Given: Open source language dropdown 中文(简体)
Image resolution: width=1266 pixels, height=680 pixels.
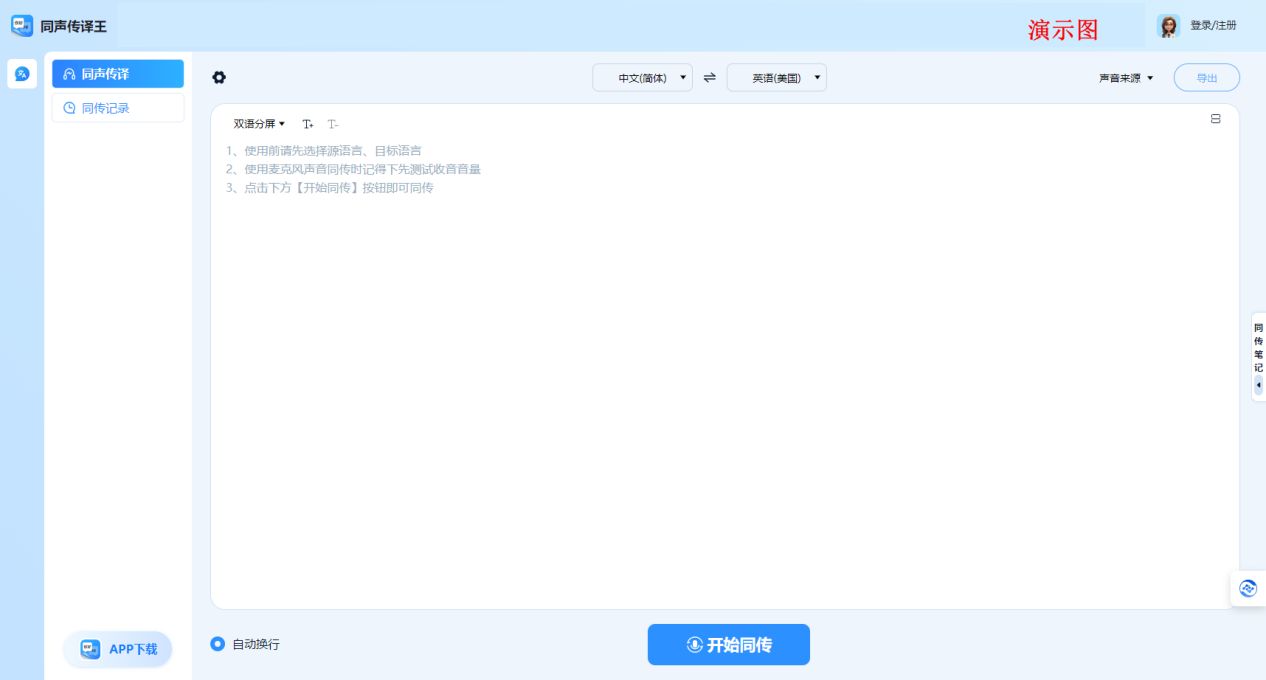Looking at the screenshot, I should point(642,77).
